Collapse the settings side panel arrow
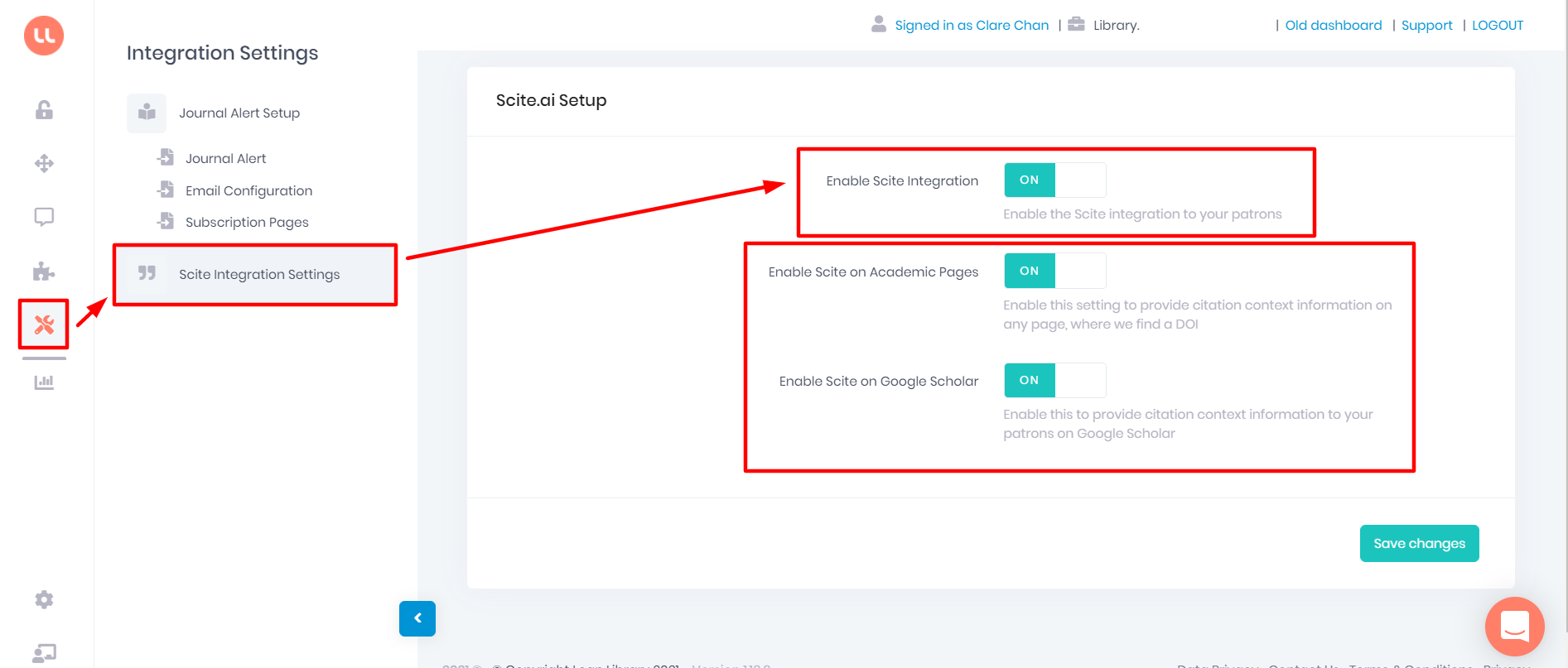Image resolution: width=1568 pixels, height=668 pixels. coord(417,618)
